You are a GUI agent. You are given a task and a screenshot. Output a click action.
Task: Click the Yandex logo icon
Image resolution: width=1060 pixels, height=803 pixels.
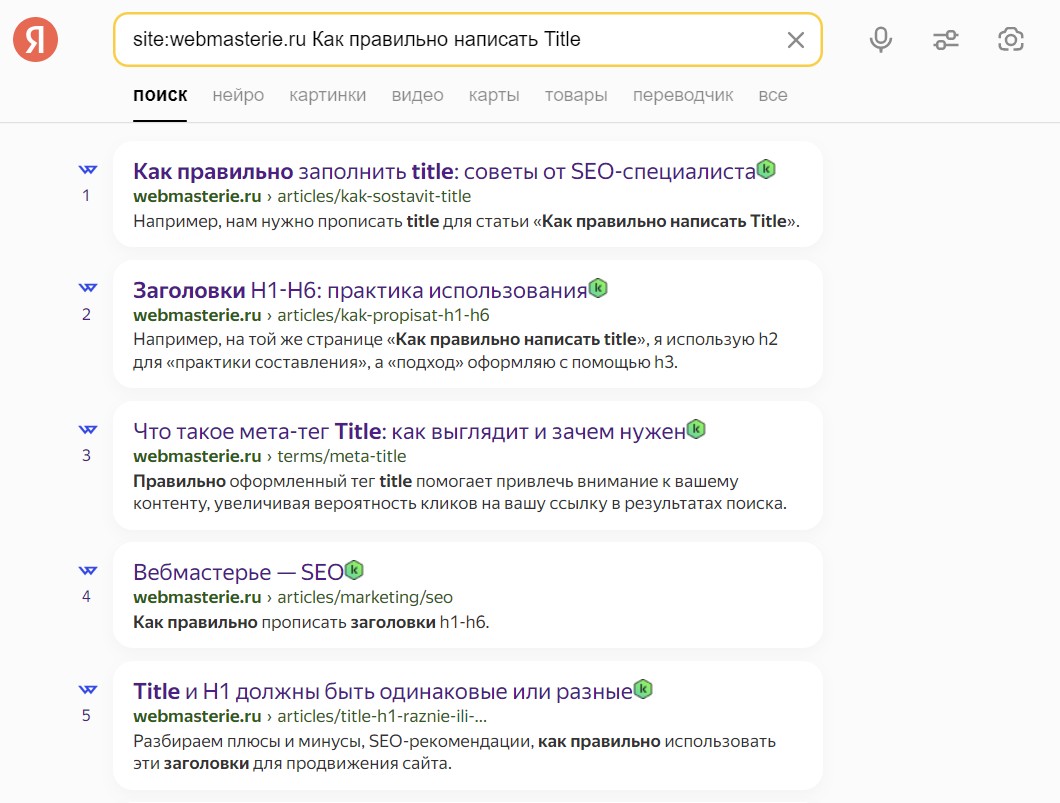click(35, 40)
